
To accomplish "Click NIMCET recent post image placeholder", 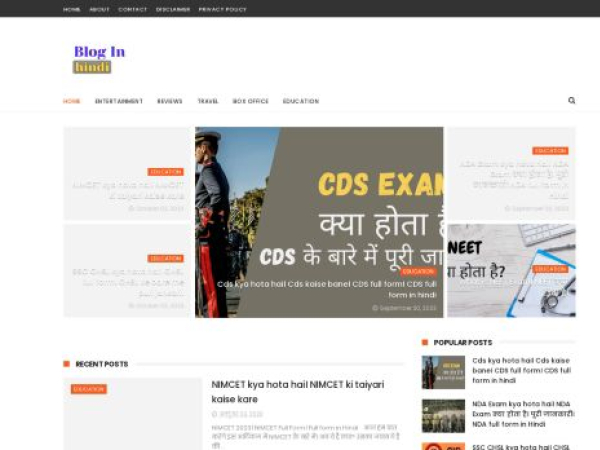I will pos(132,414).
